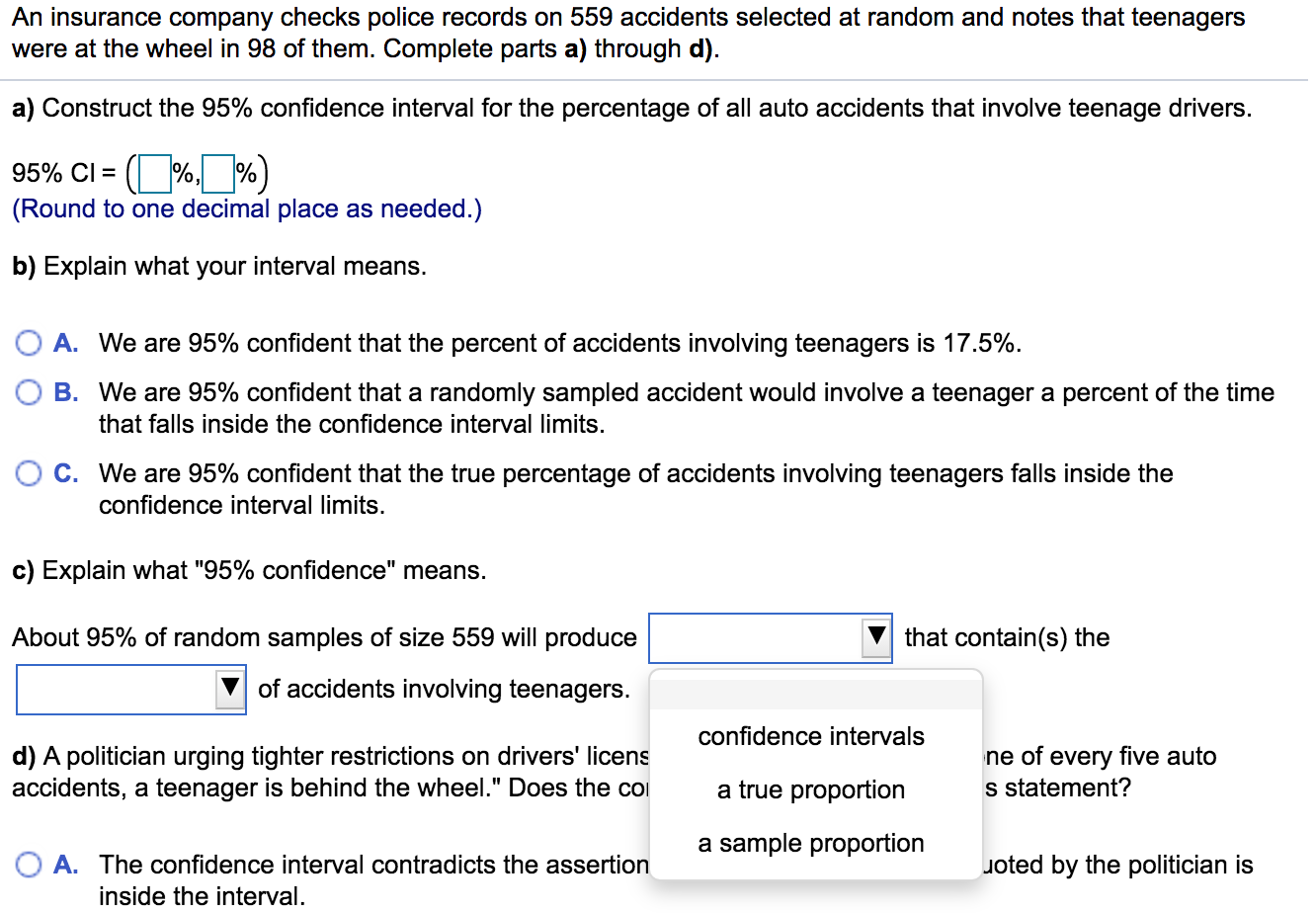Choose "a sample proportion" from the dropdown list
1316x913 pixels.
point(811,844)
